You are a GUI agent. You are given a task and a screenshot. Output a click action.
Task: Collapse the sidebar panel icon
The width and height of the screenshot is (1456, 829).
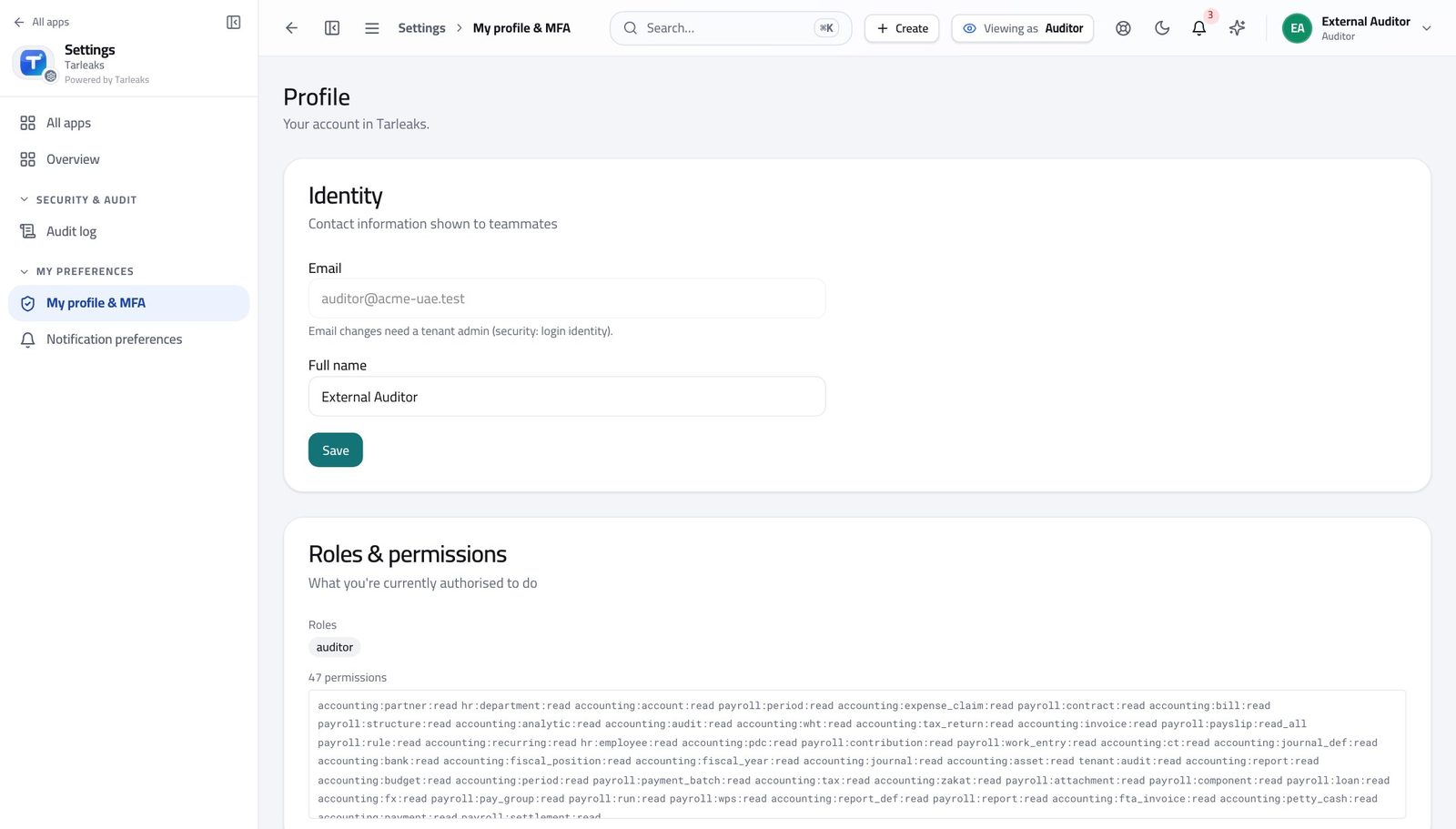[233, 22]
